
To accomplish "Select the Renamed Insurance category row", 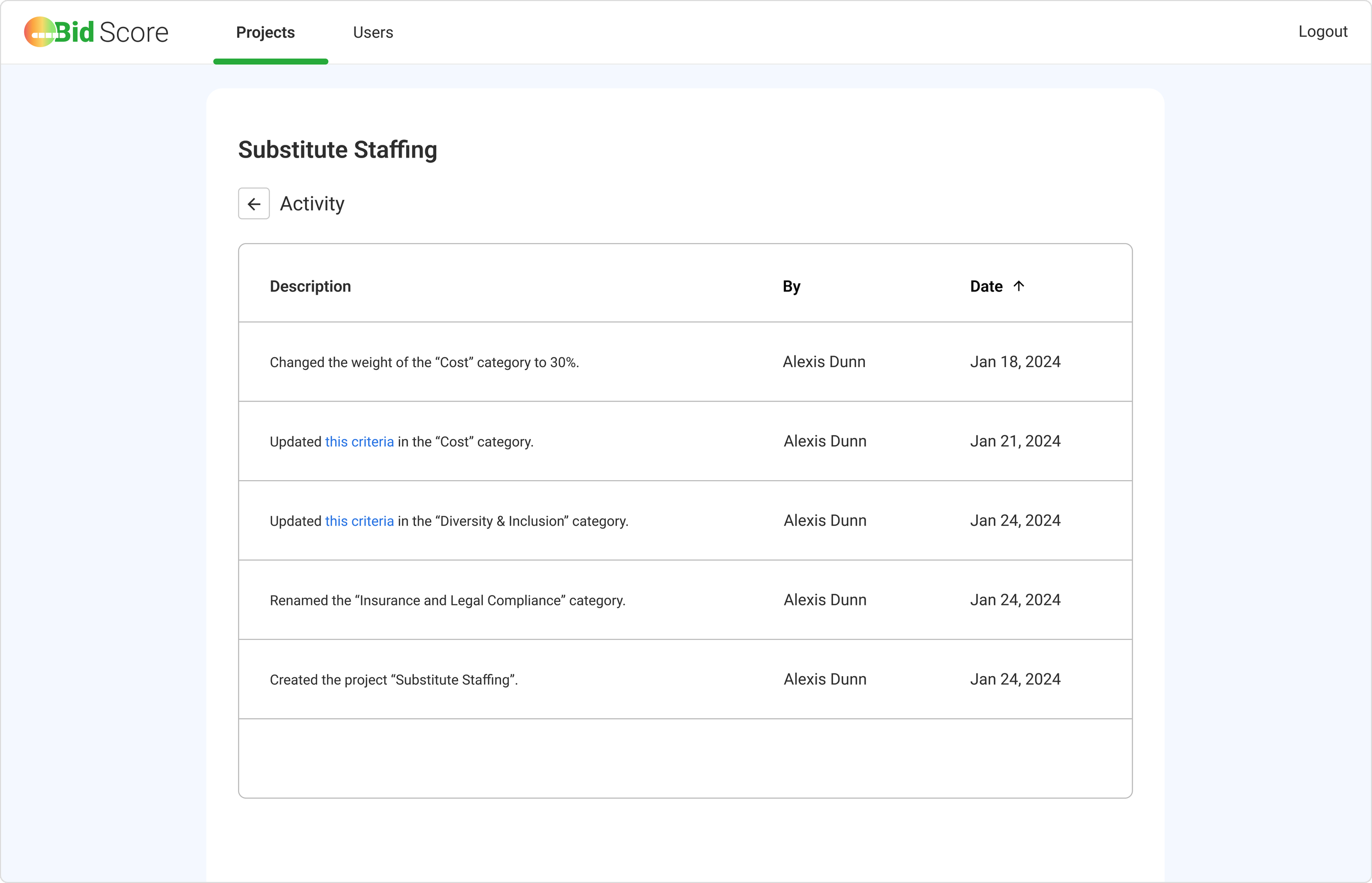I will click(x=447, y=600).
